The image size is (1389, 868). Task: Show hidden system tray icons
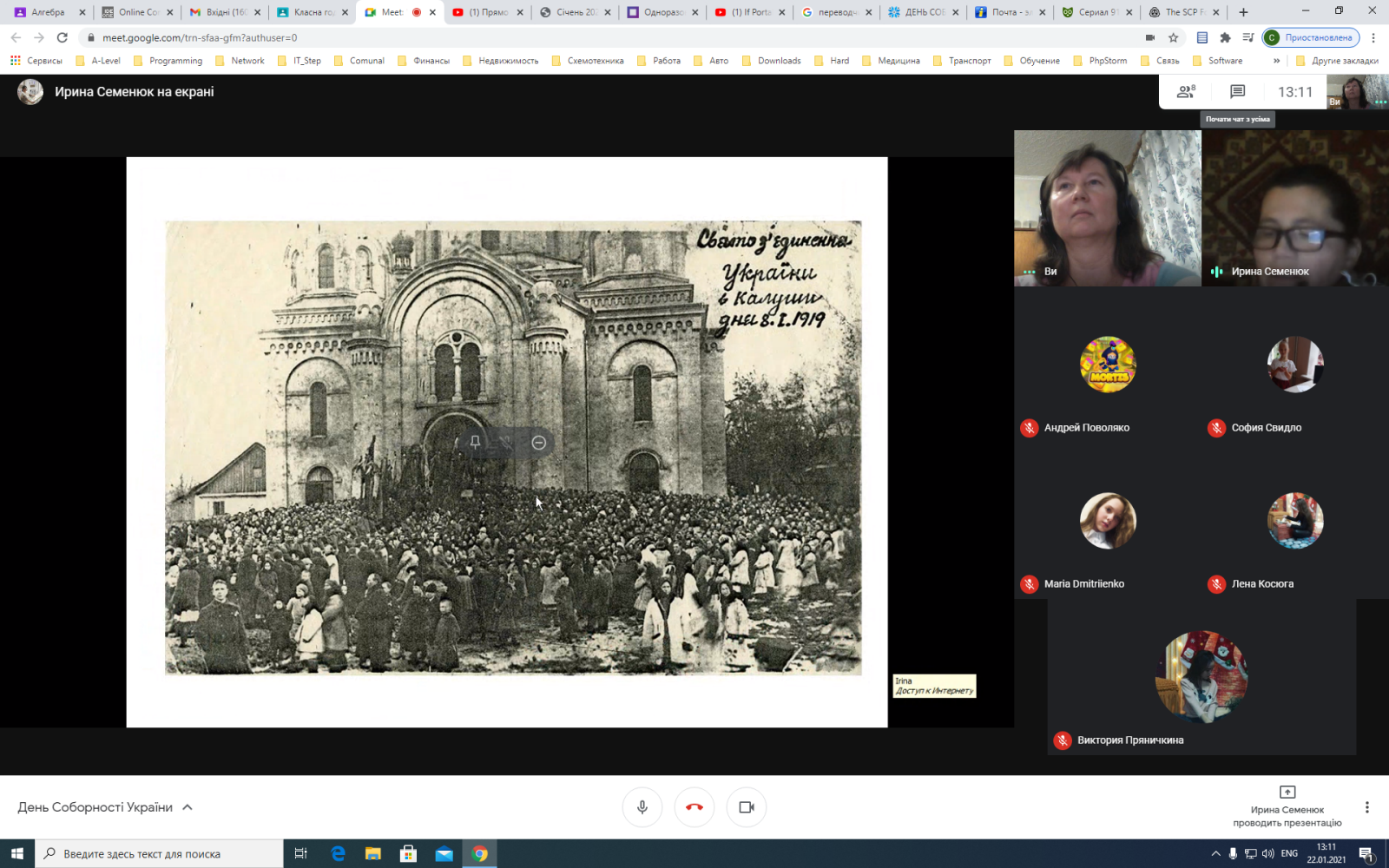[x=1215, y=854]
